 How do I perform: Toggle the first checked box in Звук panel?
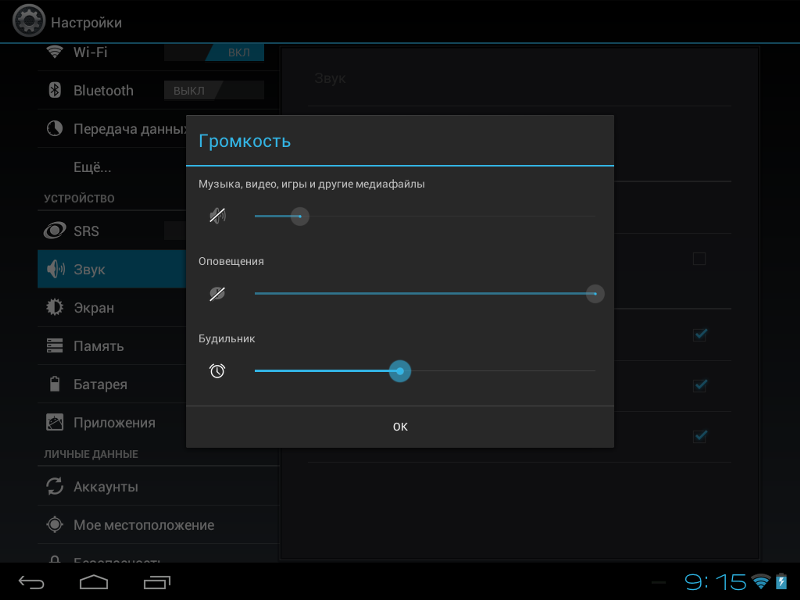[700, 335]
